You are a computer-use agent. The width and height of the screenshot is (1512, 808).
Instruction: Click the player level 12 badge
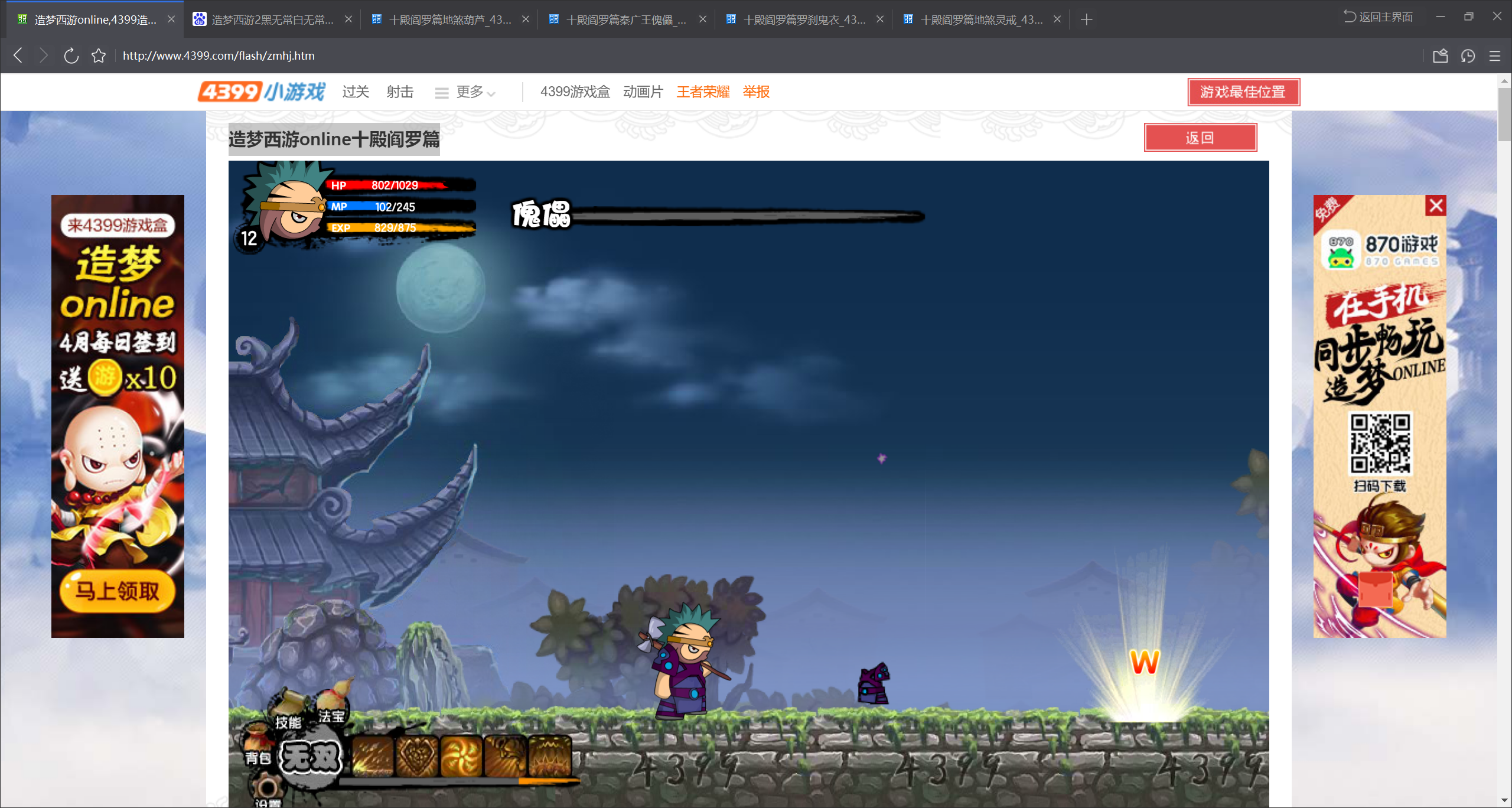coord(249,239)
